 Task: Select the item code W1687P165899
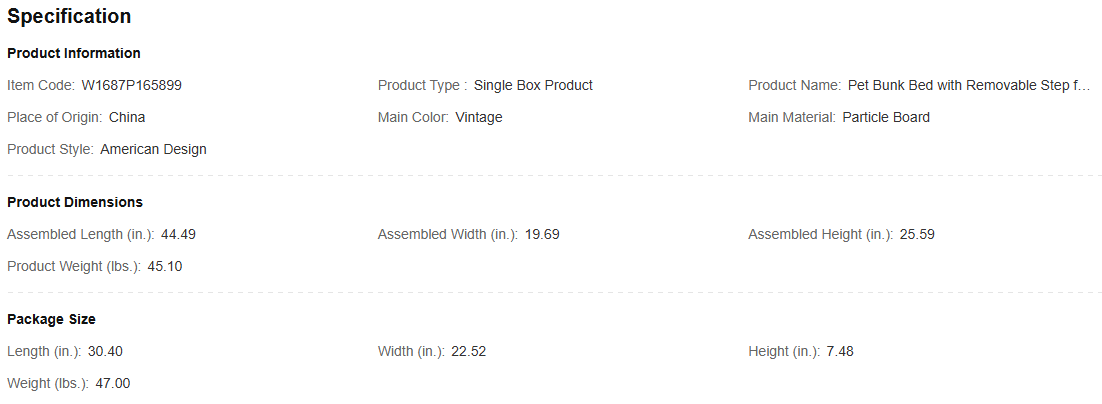tap(131, 86)
